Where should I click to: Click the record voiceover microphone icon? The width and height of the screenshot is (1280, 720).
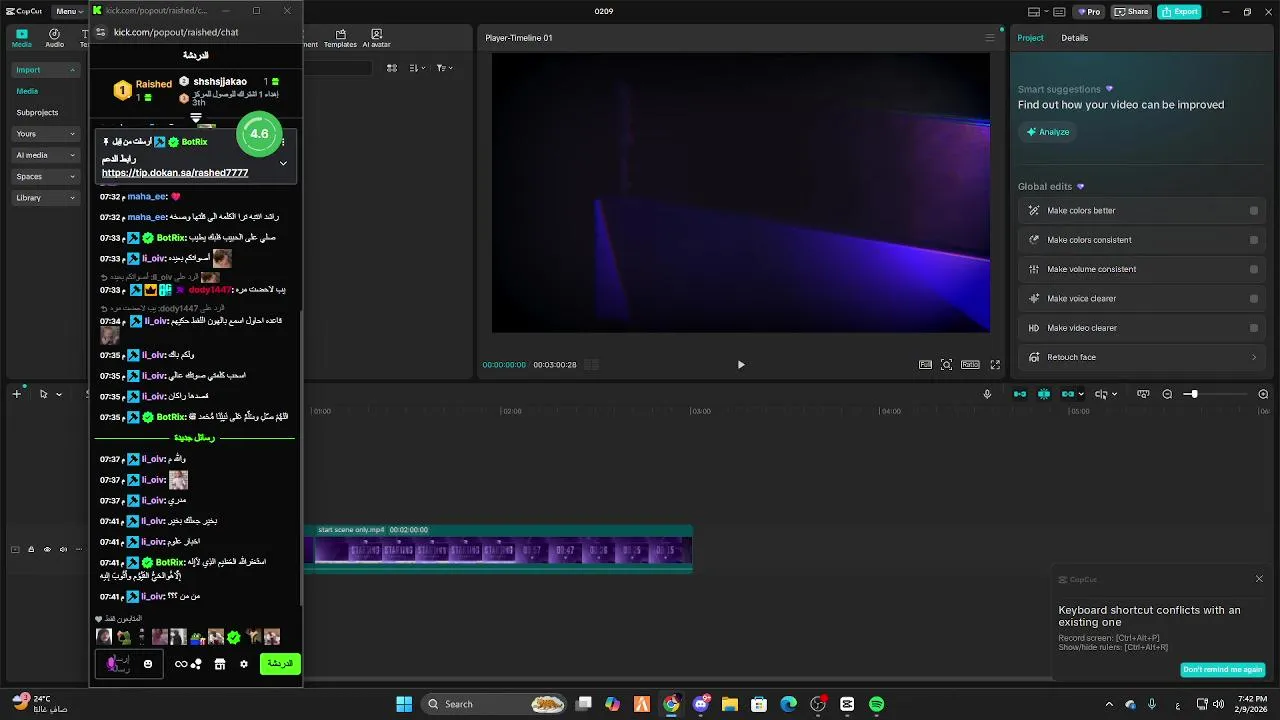987,394
